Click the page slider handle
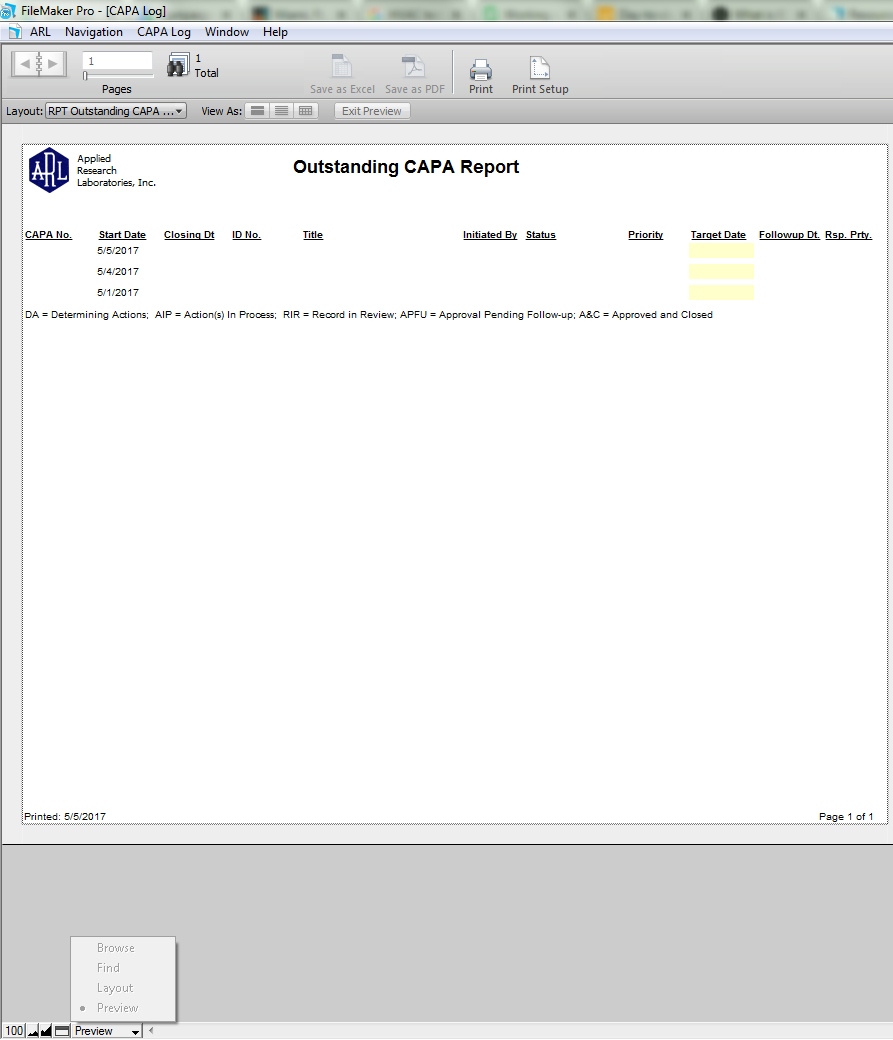Image resolution: width=893 pixels, height=1040 pixels. tap(85, 76)
